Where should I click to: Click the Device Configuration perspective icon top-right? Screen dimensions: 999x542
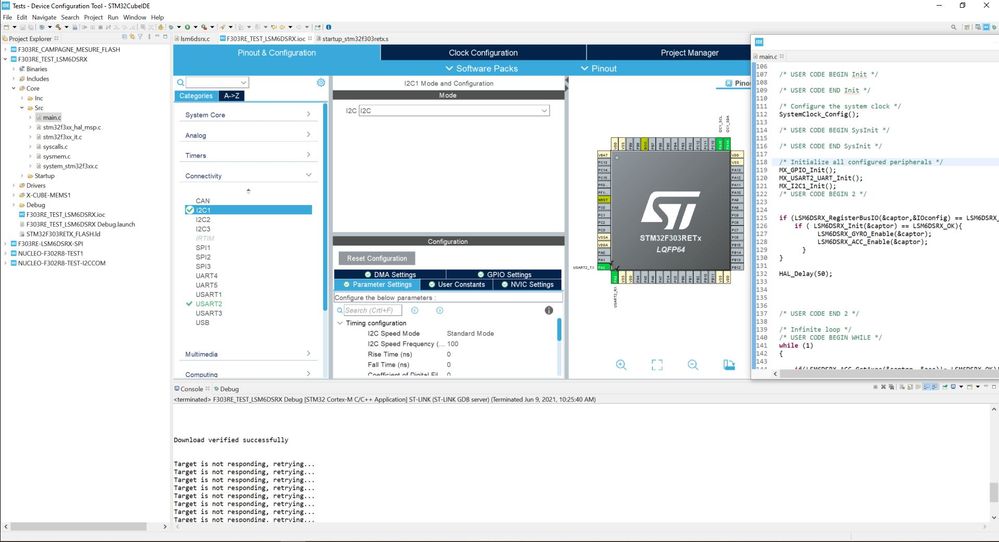[986, 27]
